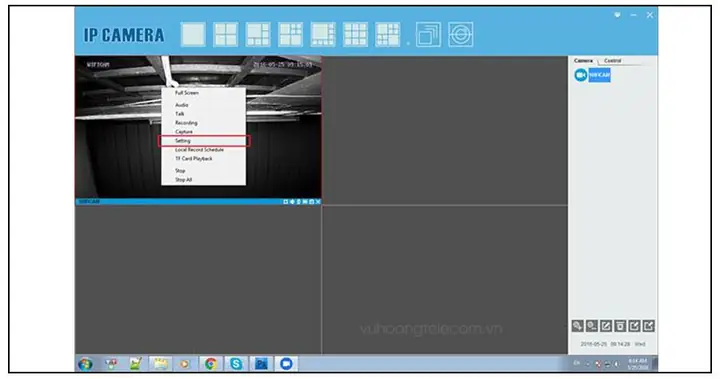Select the empty bottom-left video pane

click(x=198, y=279)
